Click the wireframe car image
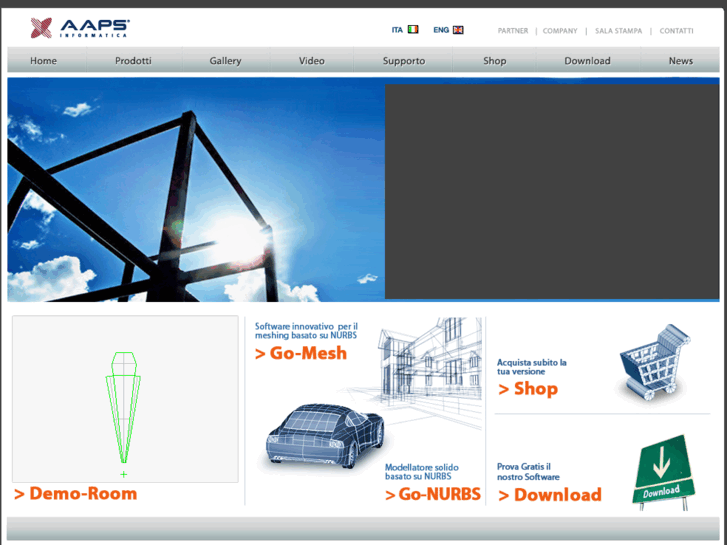 pos(325,436)
